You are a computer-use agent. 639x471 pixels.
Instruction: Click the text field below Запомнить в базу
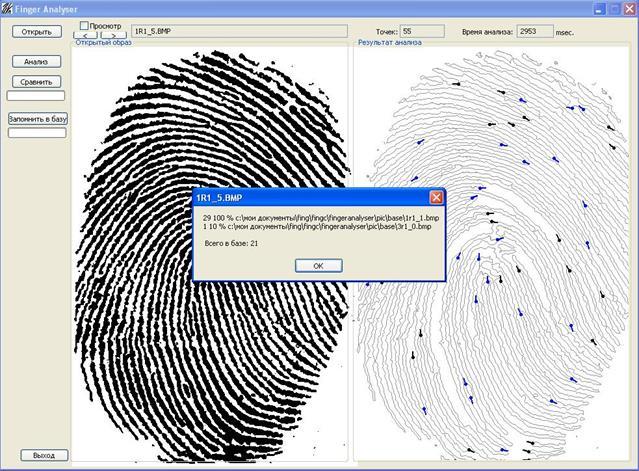36,132
